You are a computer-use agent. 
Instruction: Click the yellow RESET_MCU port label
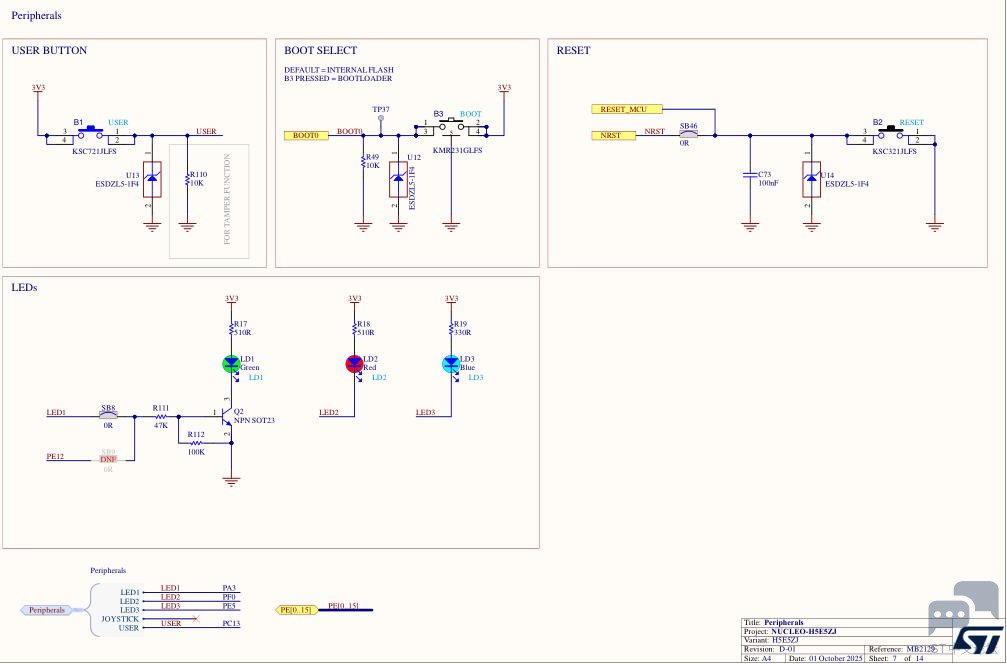(627, 109)
